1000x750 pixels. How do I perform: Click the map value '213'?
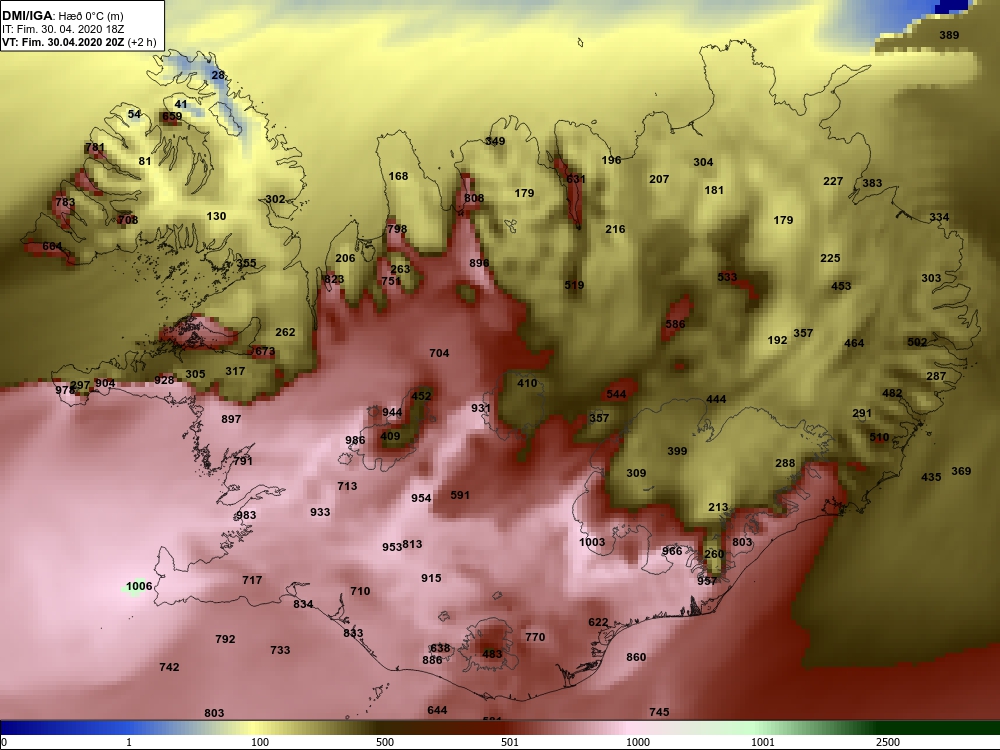coord(718,507)
